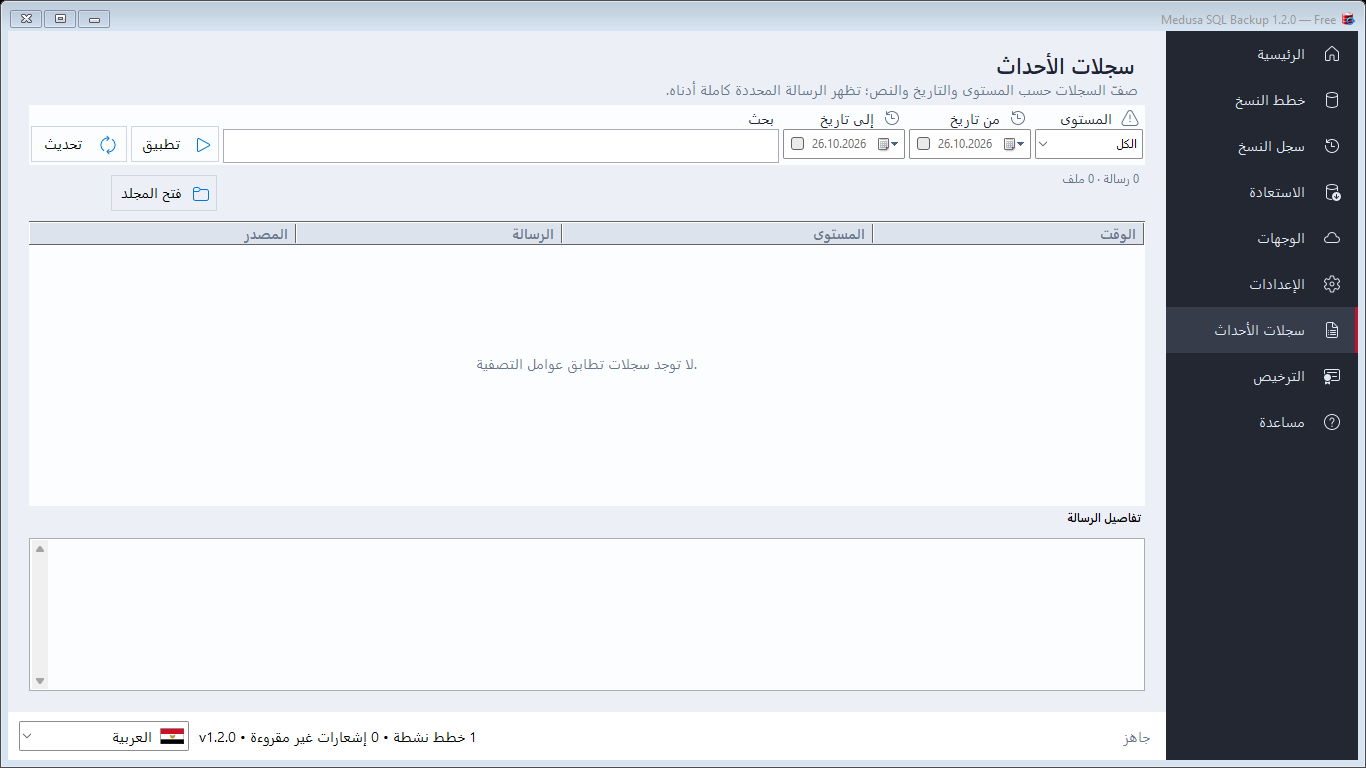Click the '0 رسالة • 0 ملف' counter text
1366x768 pixels.
pyautogui.click(x=1100, y=179)
